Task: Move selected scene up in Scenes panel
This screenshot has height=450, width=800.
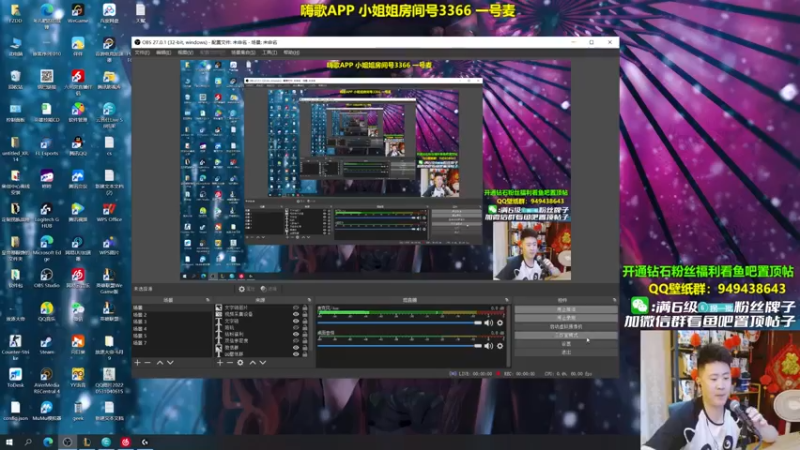Action: click(160, 363)
